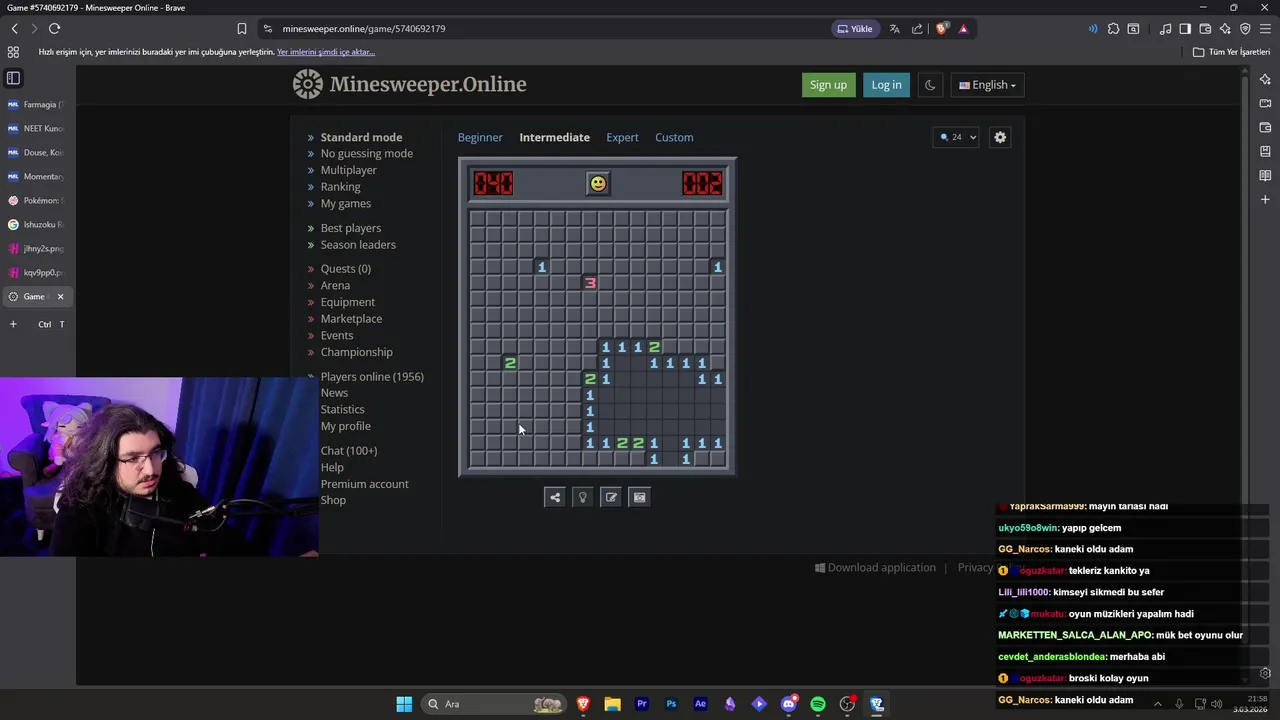Go to the Ranking page
This screenshot has height=720, width=1280.
[340, 187]
